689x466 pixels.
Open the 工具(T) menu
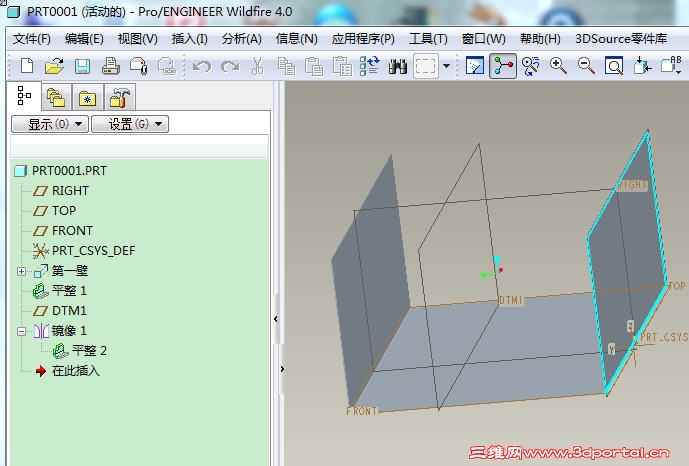pos(428,39)
